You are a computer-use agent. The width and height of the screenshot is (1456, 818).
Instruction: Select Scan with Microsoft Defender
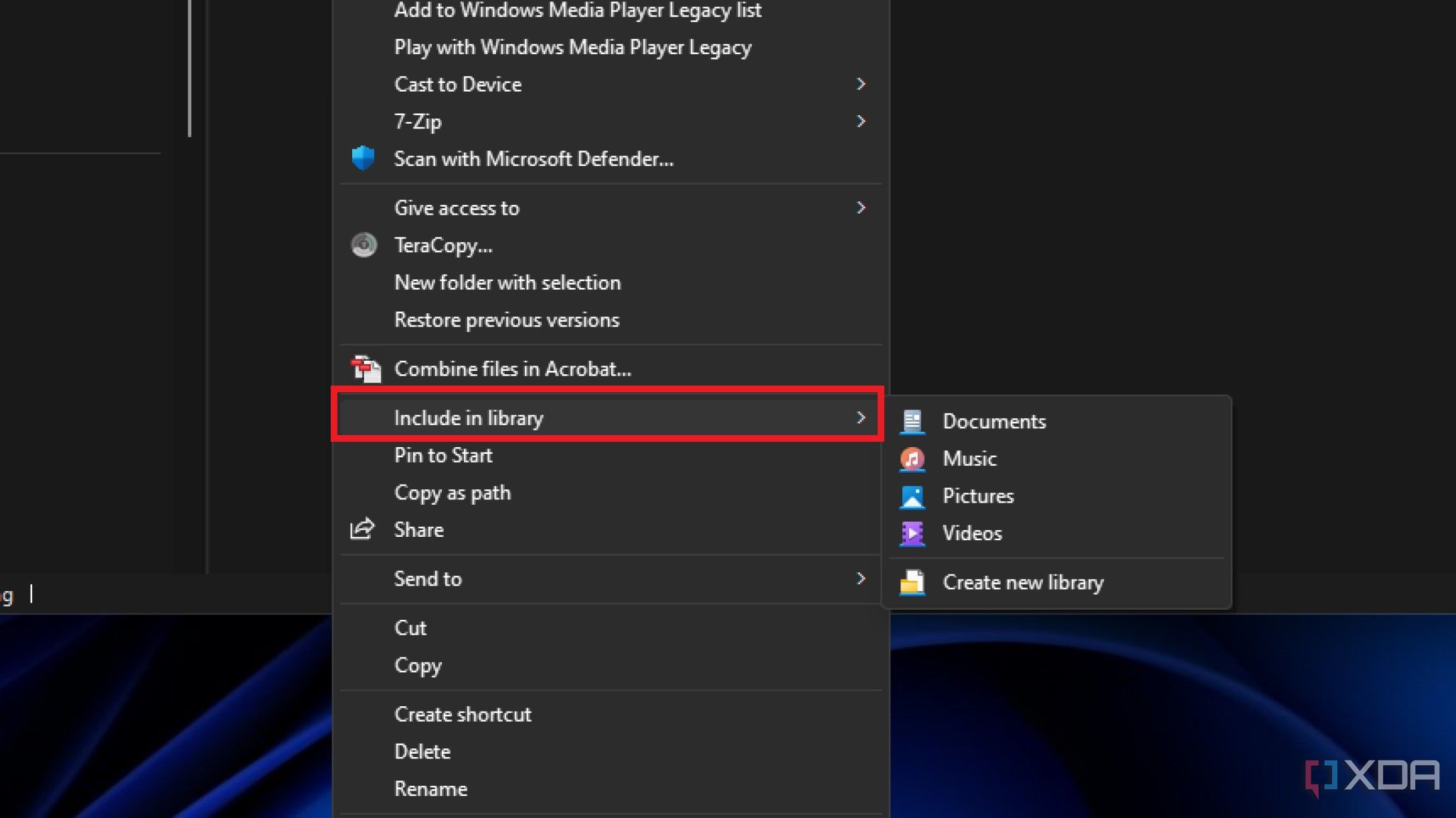pyautogui.click(x=611, y=159)
